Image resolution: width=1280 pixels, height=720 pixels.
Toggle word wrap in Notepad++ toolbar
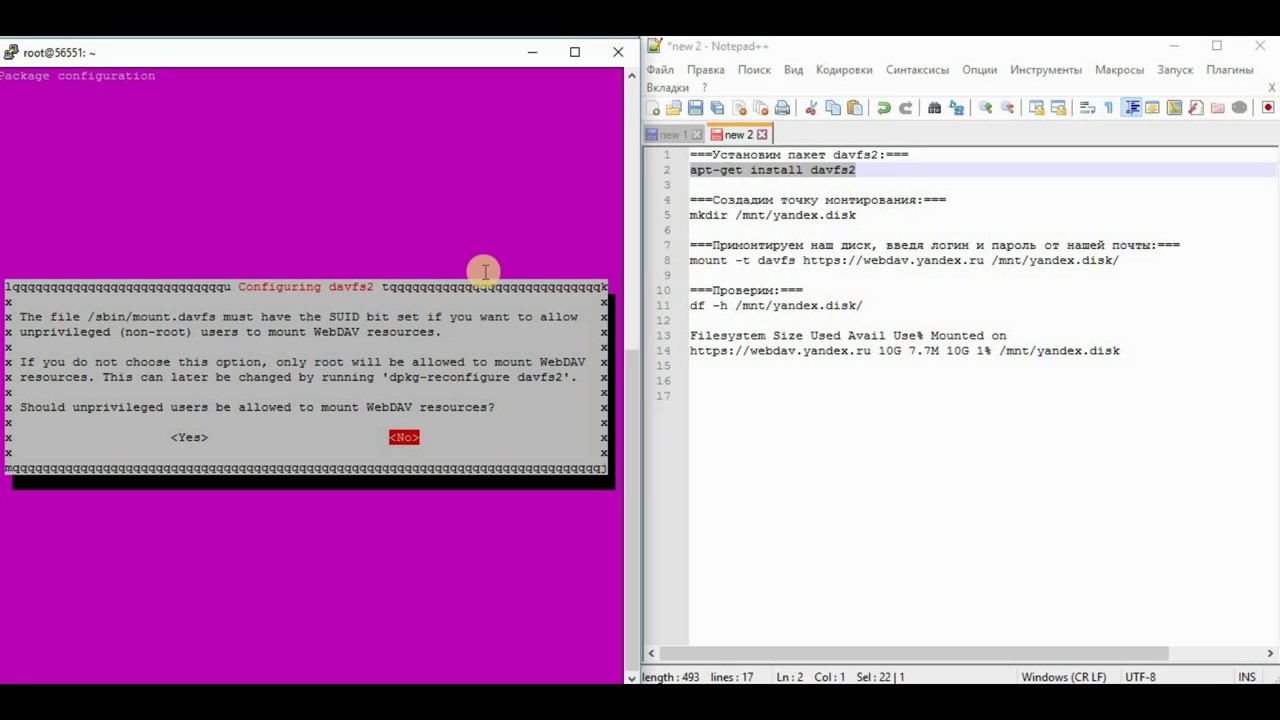click(x=1087, y=108)
